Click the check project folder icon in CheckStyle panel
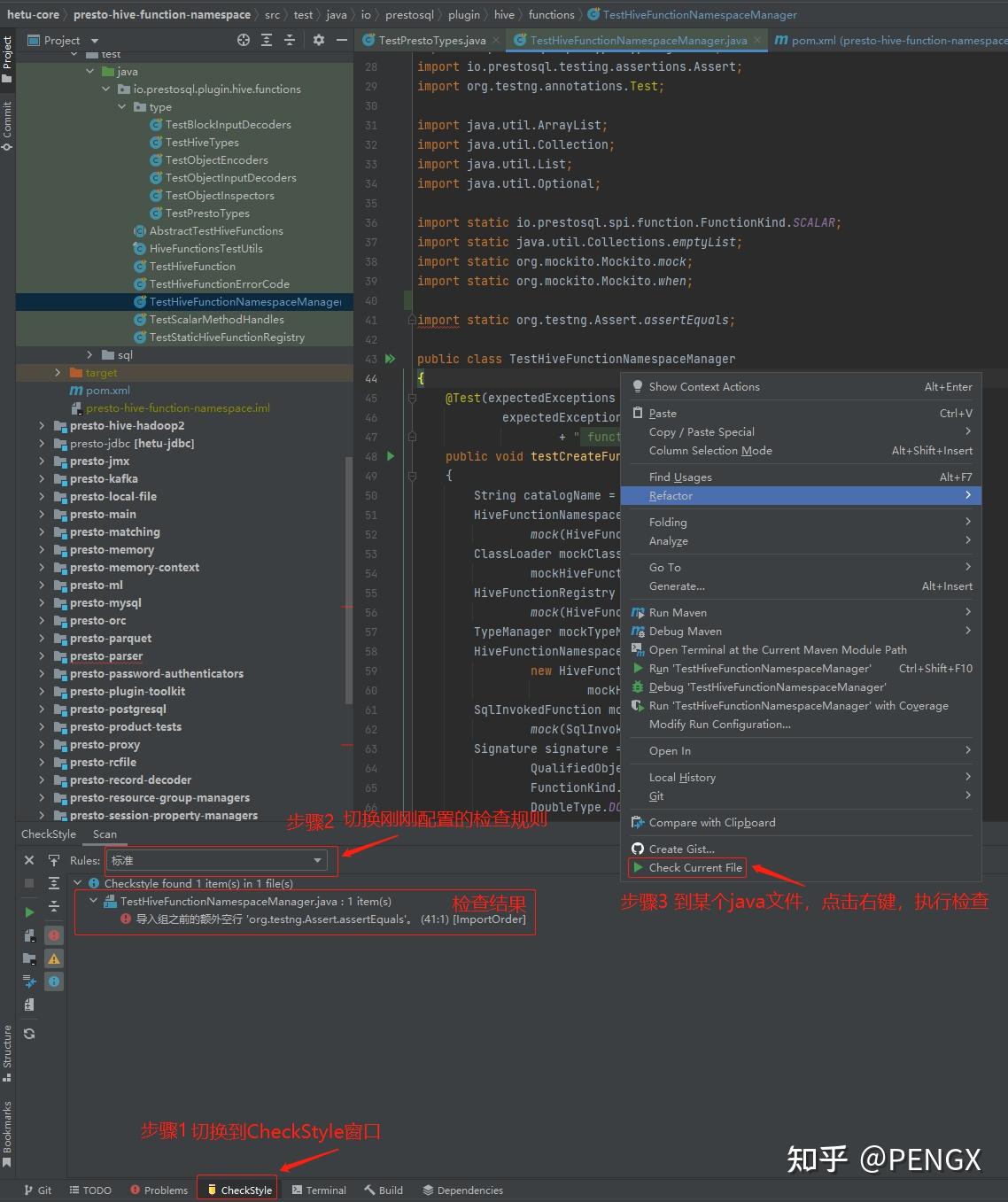 click(x=29, y=958)
